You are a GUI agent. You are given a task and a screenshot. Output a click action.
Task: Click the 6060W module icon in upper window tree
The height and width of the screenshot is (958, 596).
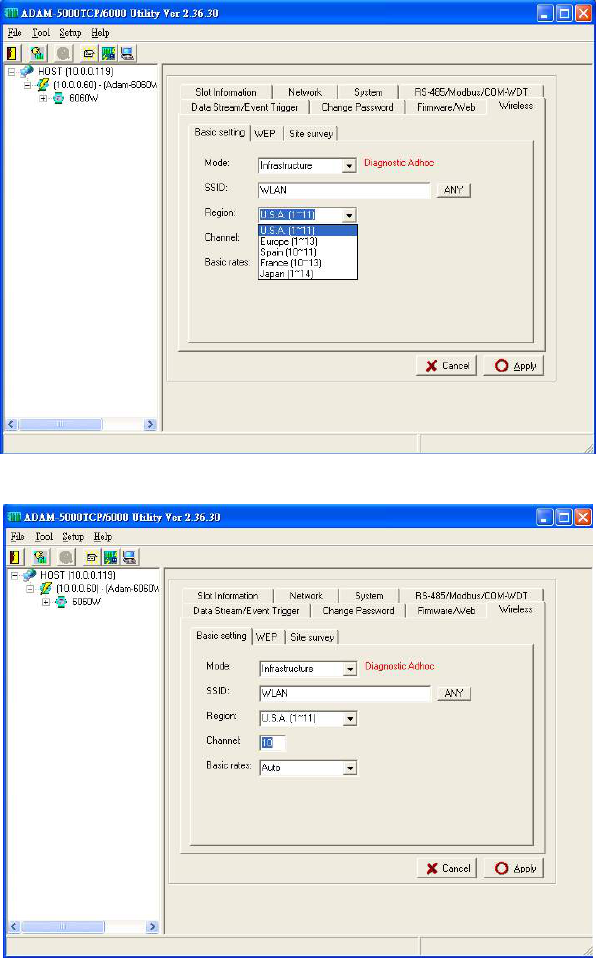point(59,98)
